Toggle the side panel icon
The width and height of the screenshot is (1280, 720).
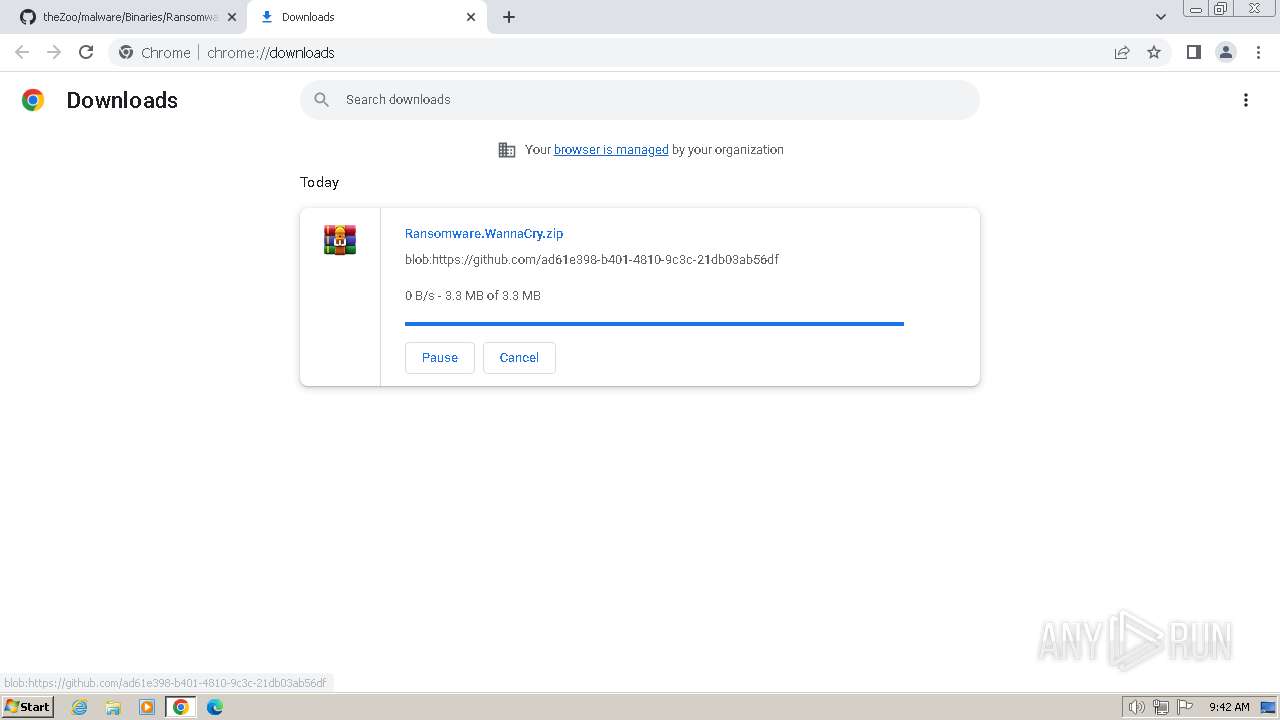point(1193,53)
